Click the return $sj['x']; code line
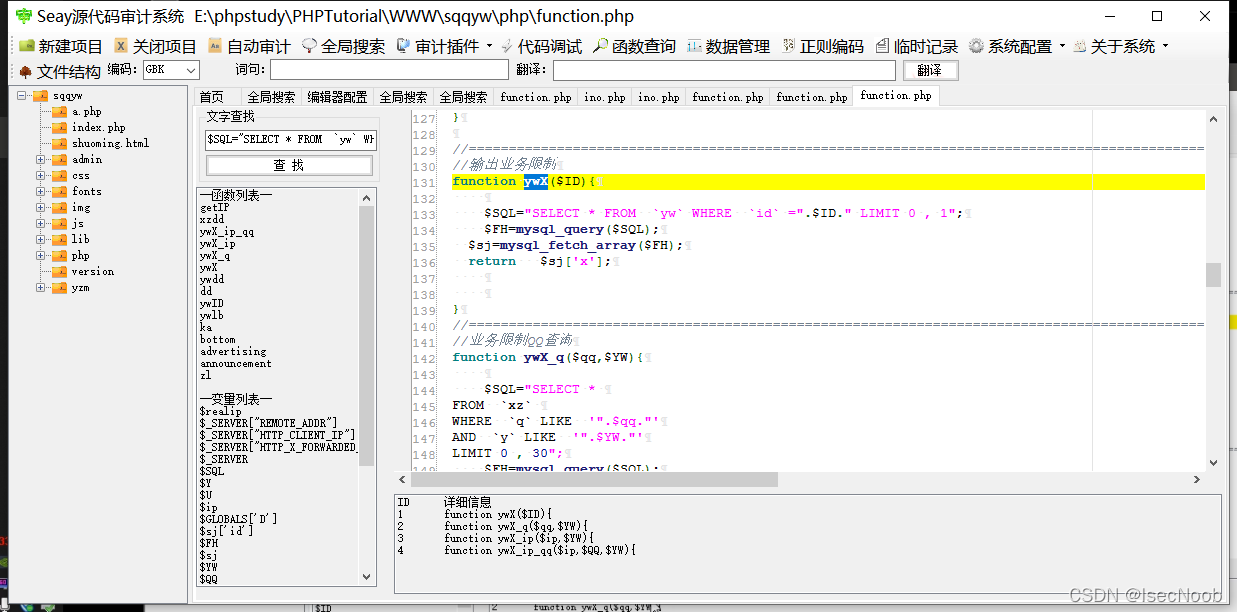 pyautogui.click(x=538, y=261)
